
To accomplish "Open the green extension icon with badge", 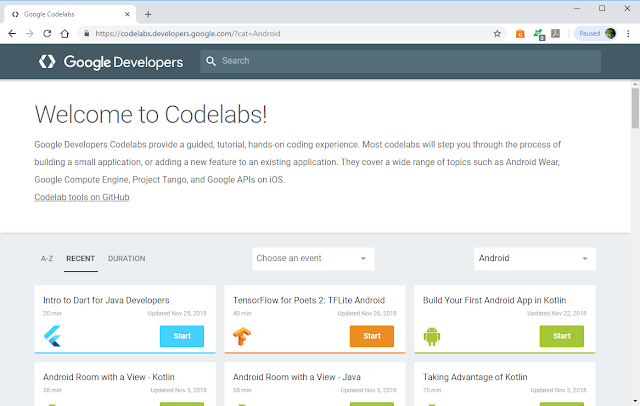I will (539, 34).
